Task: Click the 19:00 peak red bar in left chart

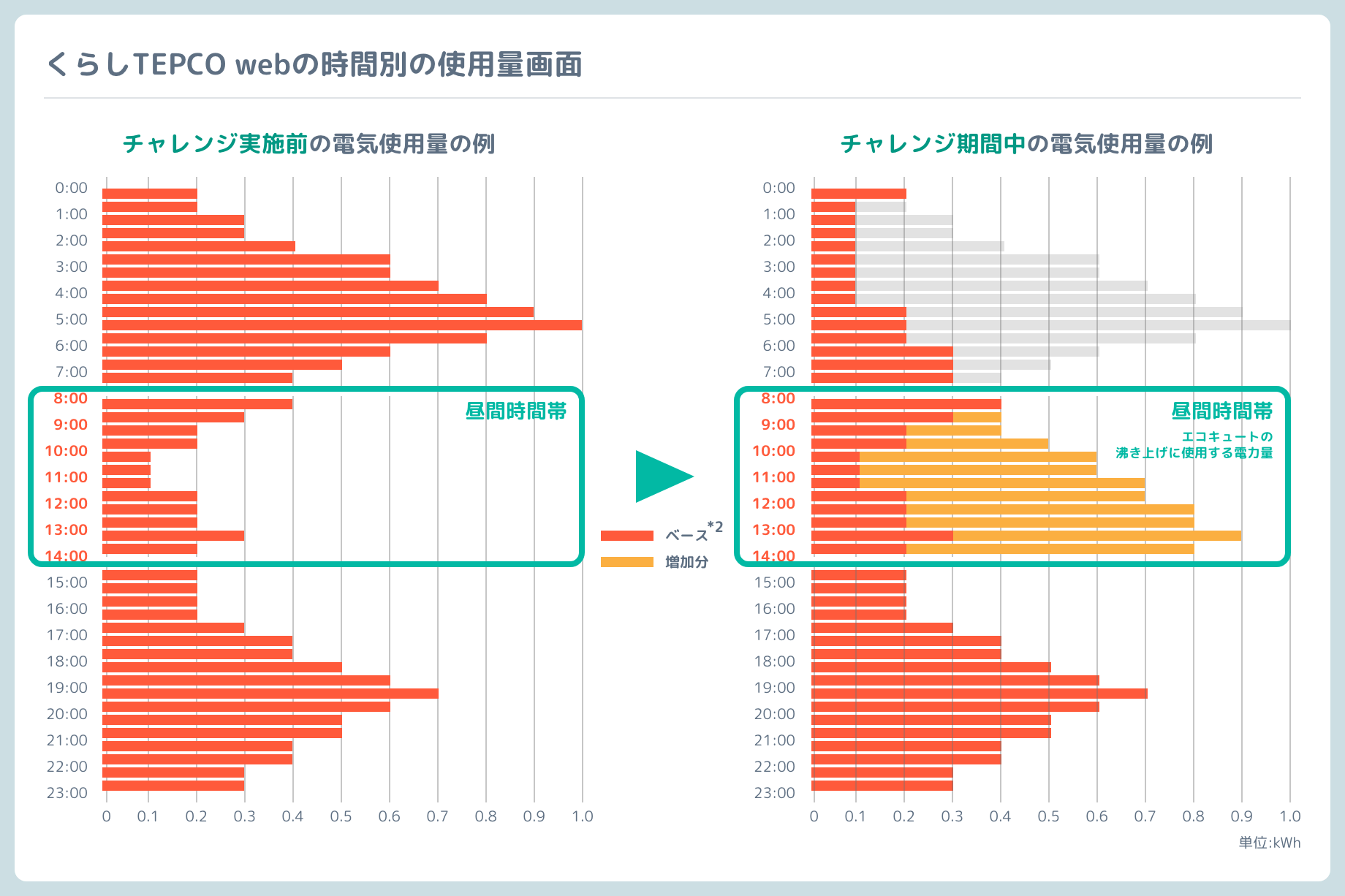Action: [x=270, y=694]
